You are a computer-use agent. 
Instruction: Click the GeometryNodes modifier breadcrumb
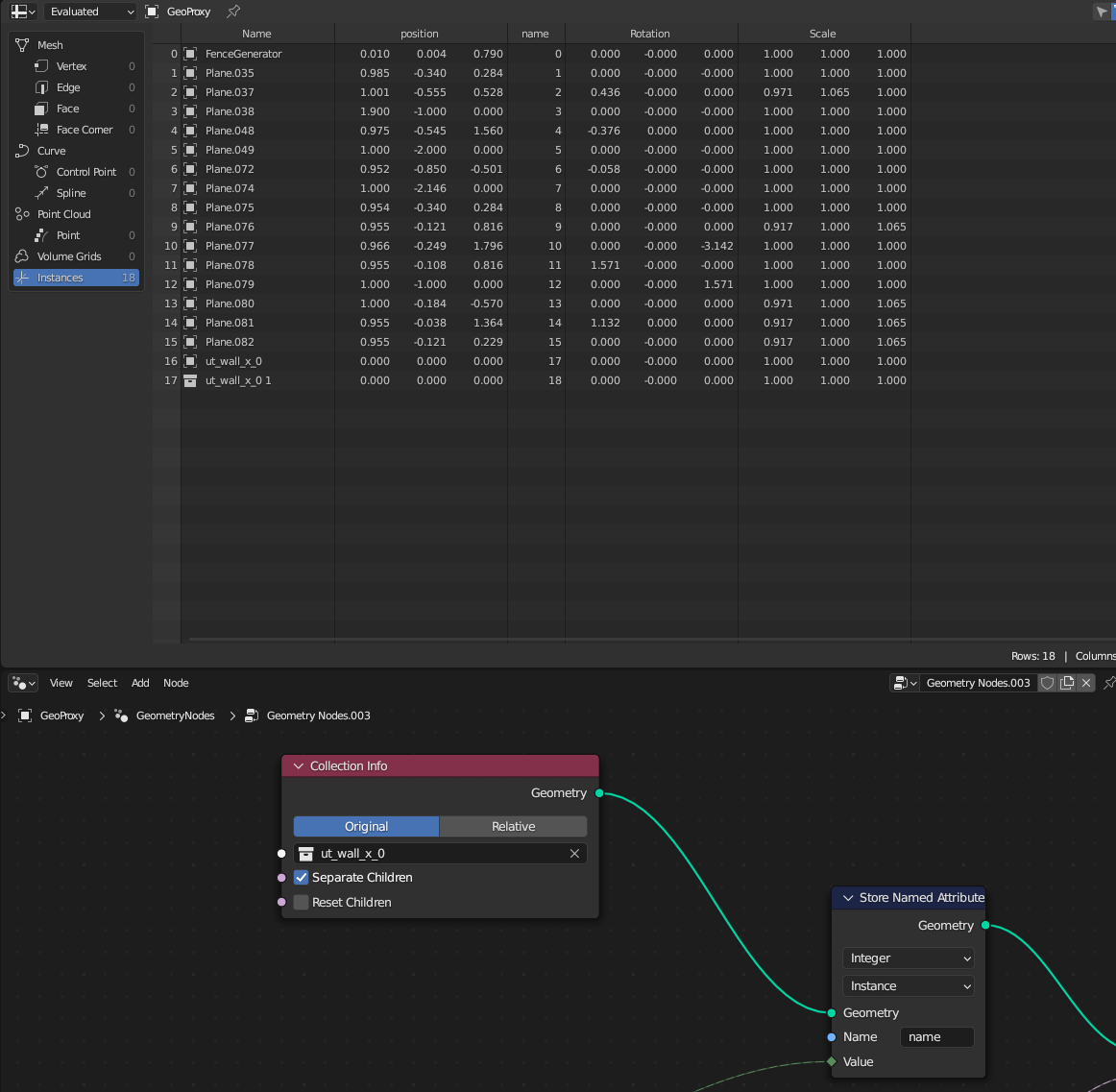click(175, 716)
